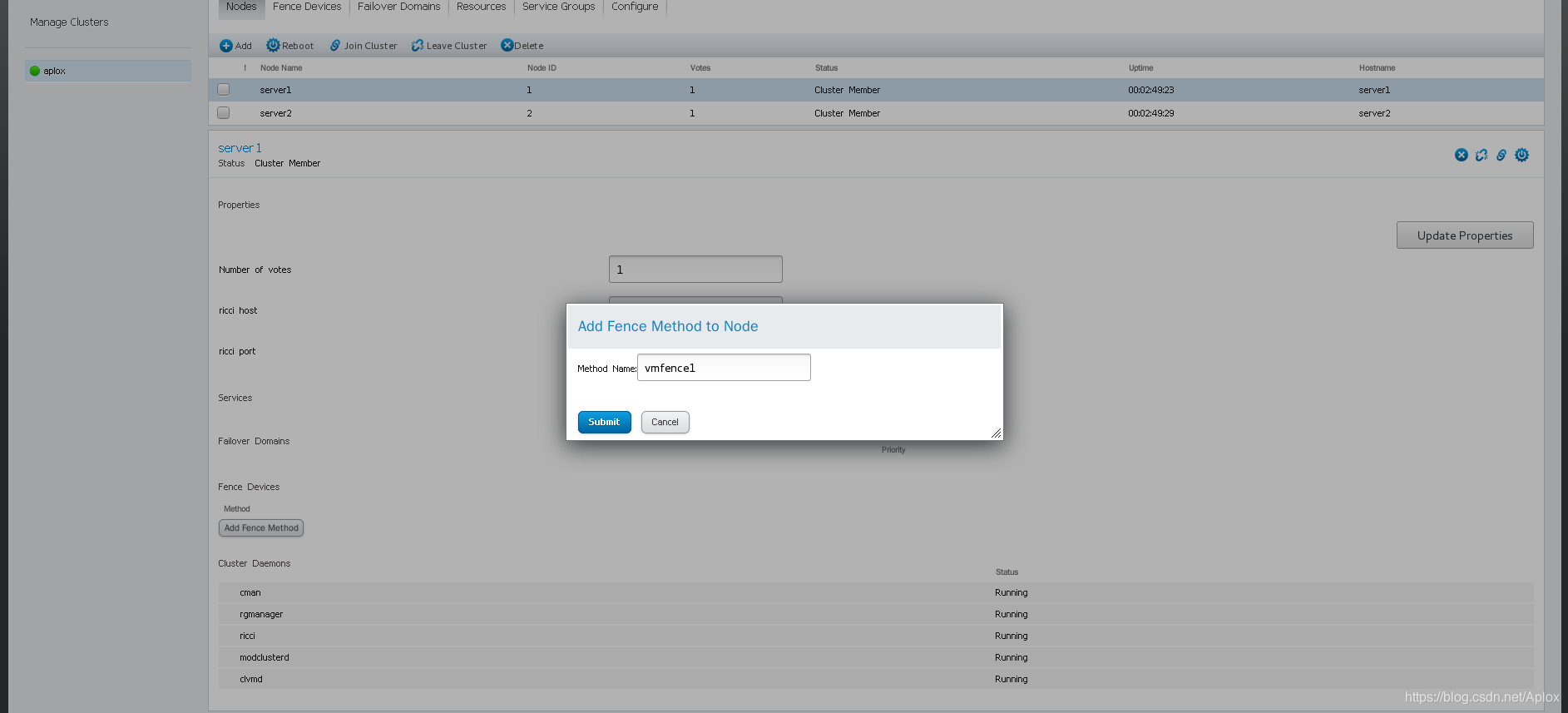The height and width of the screenshot is (713, 1568).
Task: Click the server1 heading link
Action: pos(240,148)
